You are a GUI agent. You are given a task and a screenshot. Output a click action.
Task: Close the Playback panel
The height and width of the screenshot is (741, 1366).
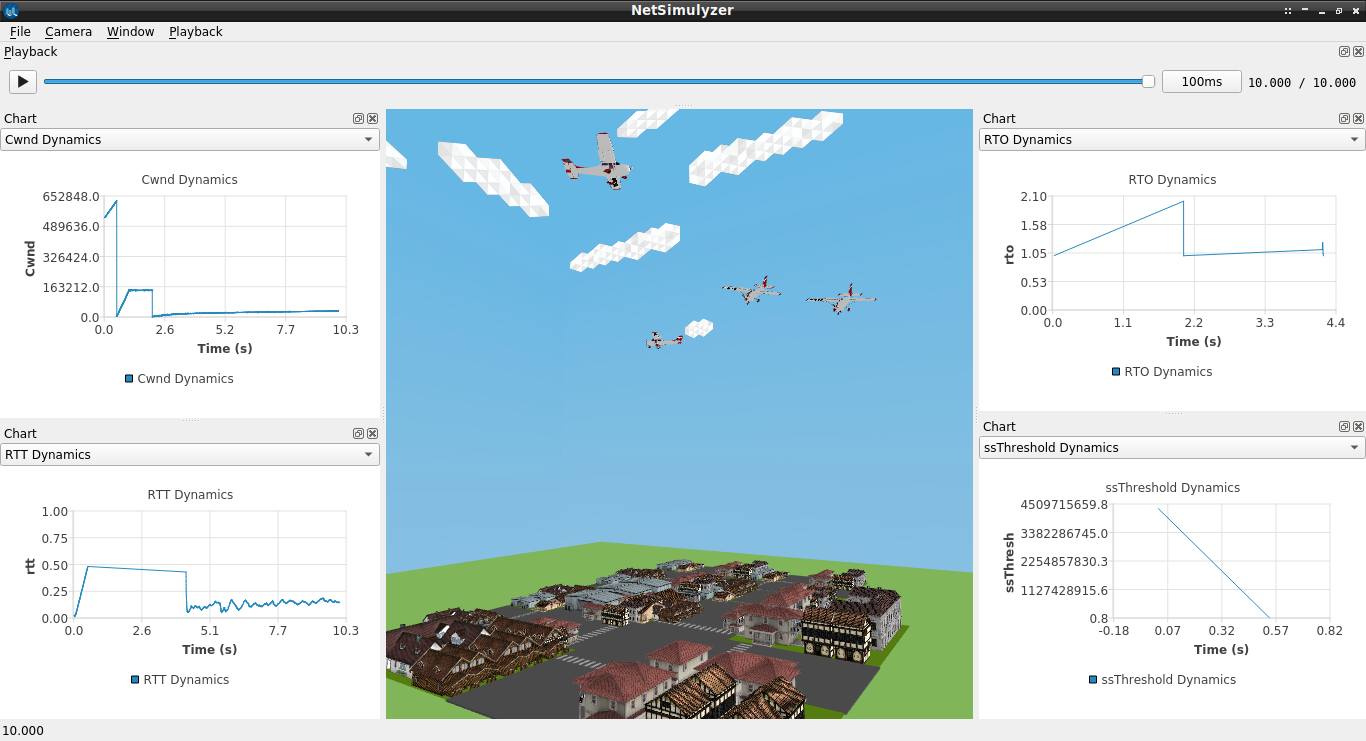[1357, 52]
